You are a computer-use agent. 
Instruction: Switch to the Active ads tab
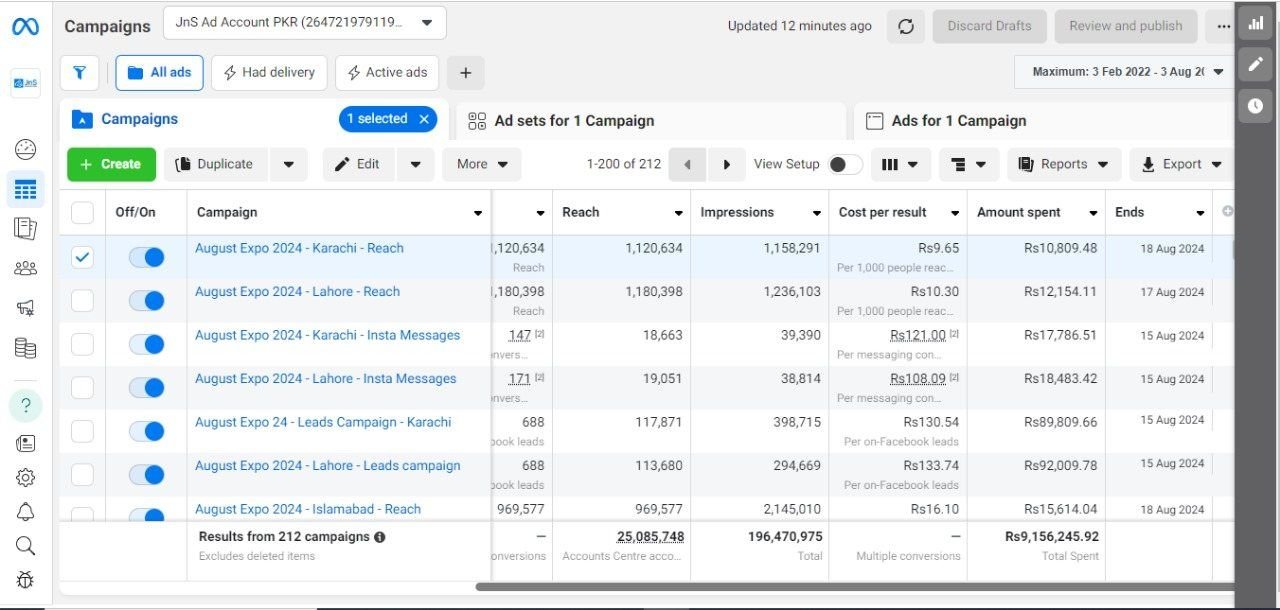(x=387, y=73)
